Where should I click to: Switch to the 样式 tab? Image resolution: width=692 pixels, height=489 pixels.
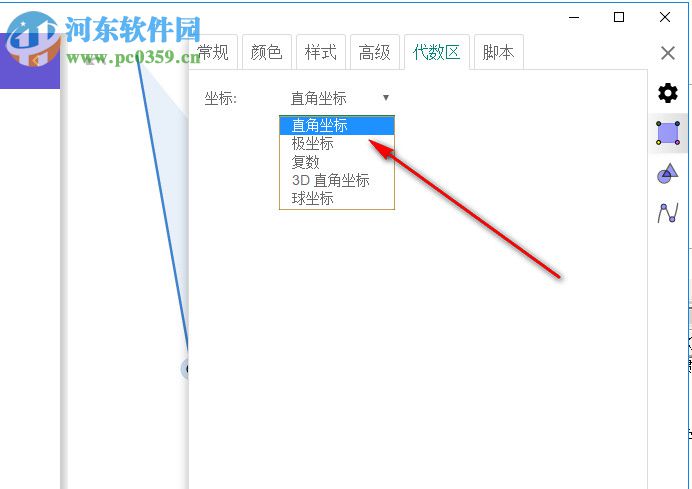click(x=320, y=53)
